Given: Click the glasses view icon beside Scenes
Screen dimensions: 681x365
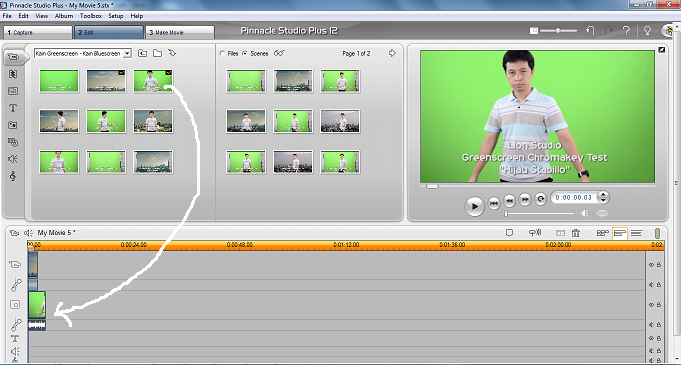Looking at the screenshot, I should (279, 53).
